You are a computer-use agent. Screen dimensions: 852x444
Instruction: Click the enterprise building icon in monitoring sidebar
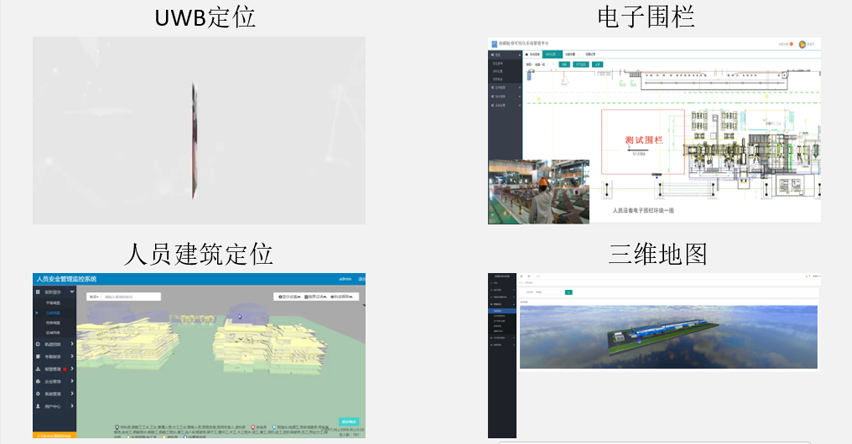tap(38, 382)
